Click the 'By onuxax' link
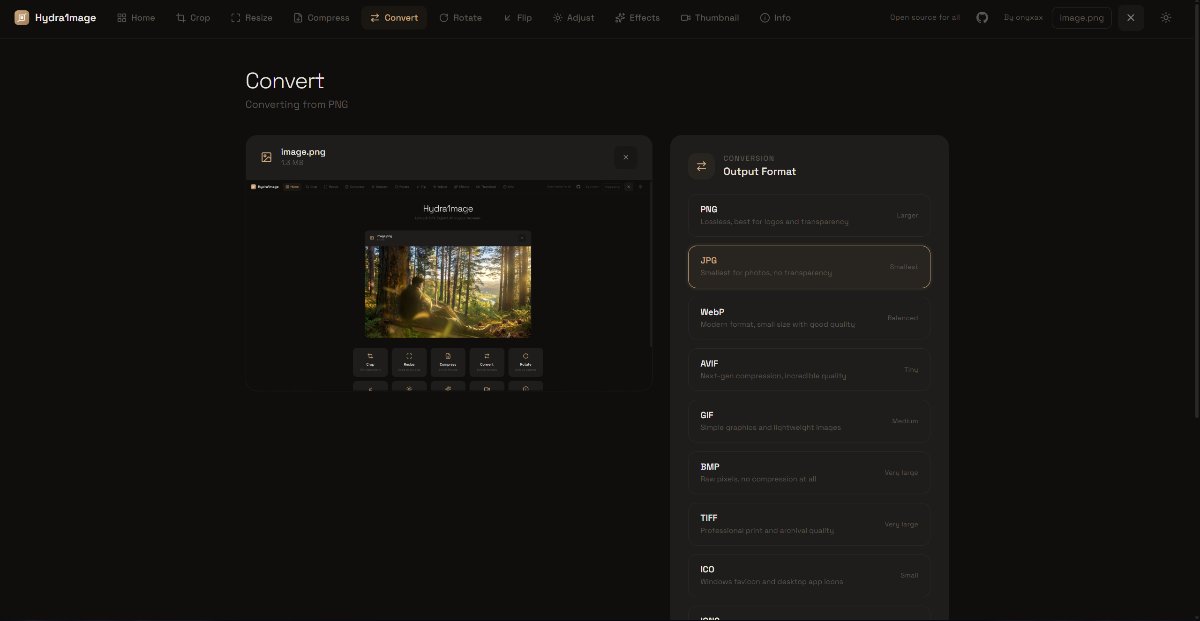The height and width of the screenshot is (621, 1200). click(1023, 18)
